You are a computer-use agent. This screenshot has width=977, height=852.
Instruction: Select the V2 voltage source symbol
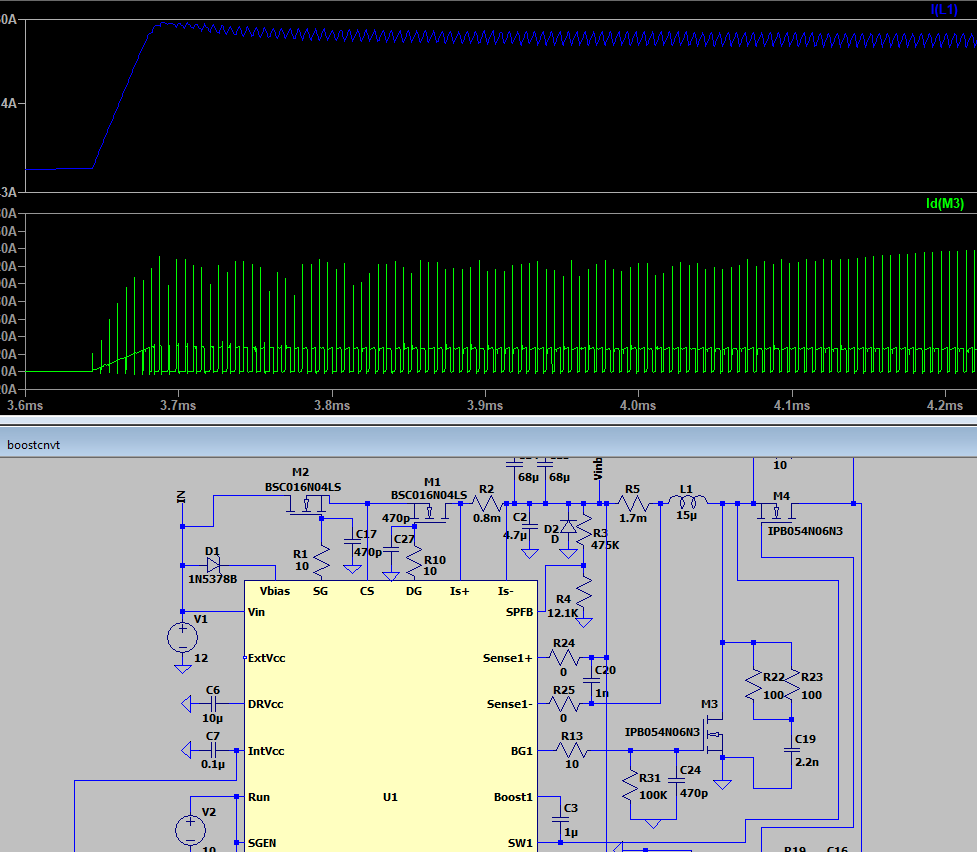191,829
